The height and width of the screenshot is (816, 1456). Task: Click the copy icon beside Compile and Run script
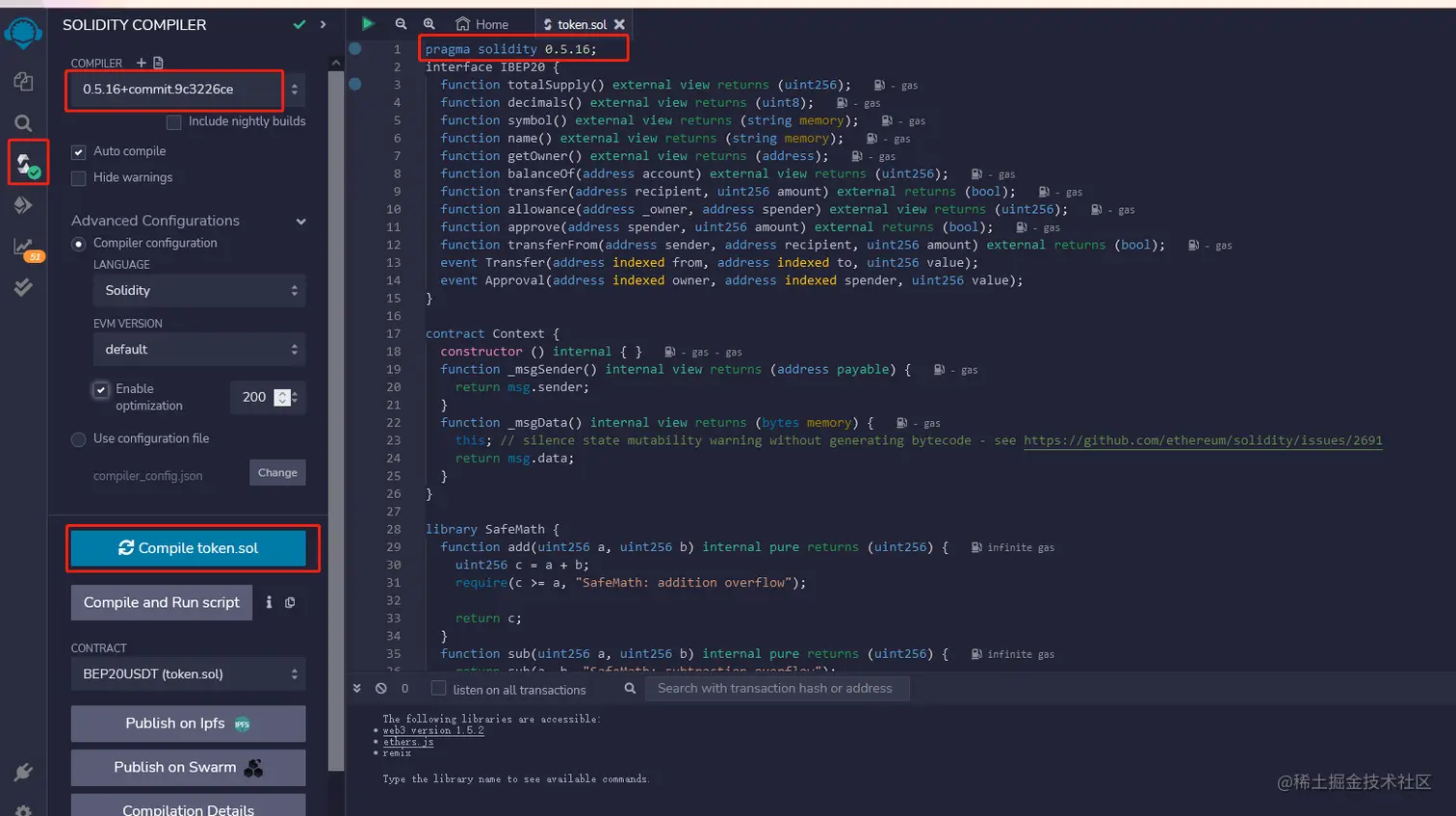pyautogui.click(x=290, y=602)
